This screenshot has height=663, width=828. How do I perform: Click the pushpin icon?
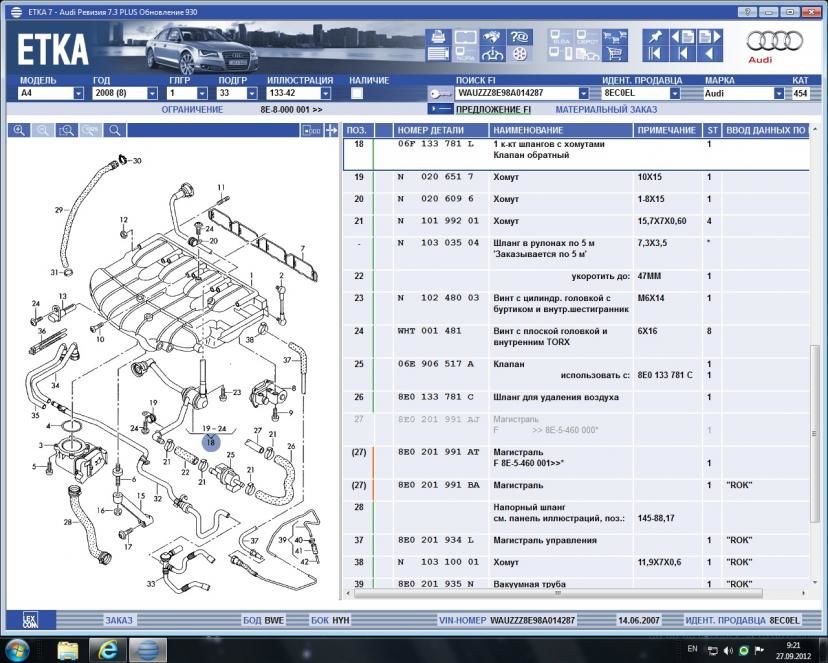pyautogui.click(x=655, y=37)
